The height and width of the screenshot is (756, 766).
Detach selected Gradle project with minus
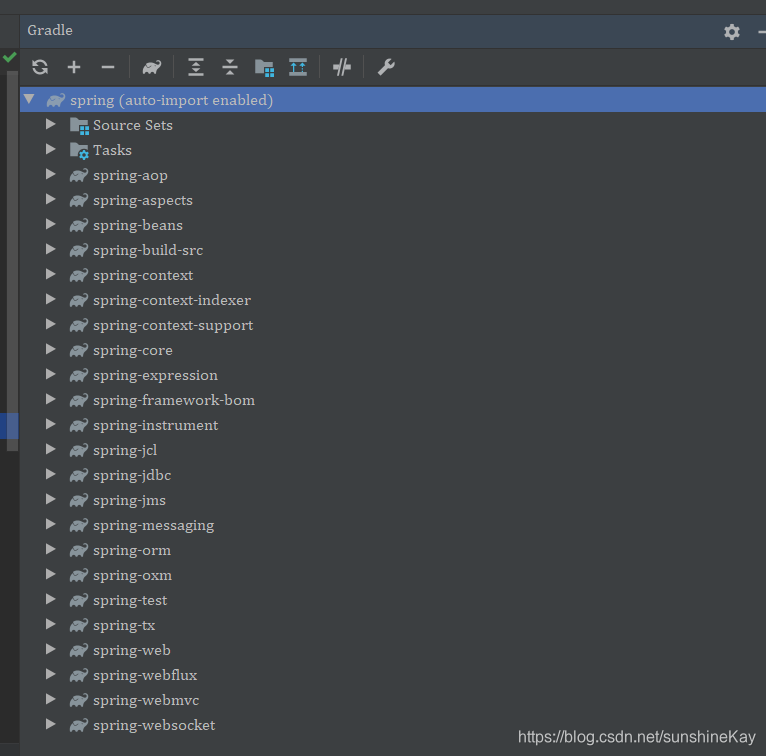(107, 67)
